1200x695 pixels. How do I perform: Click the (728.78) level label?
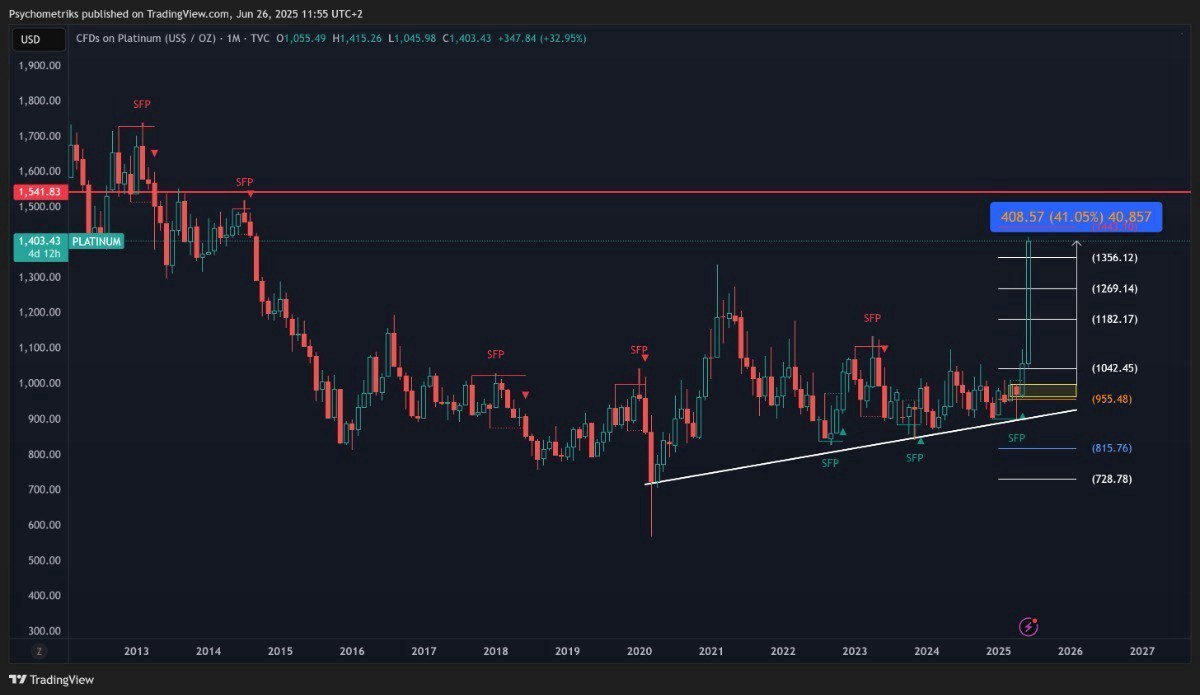(1112, 479)
